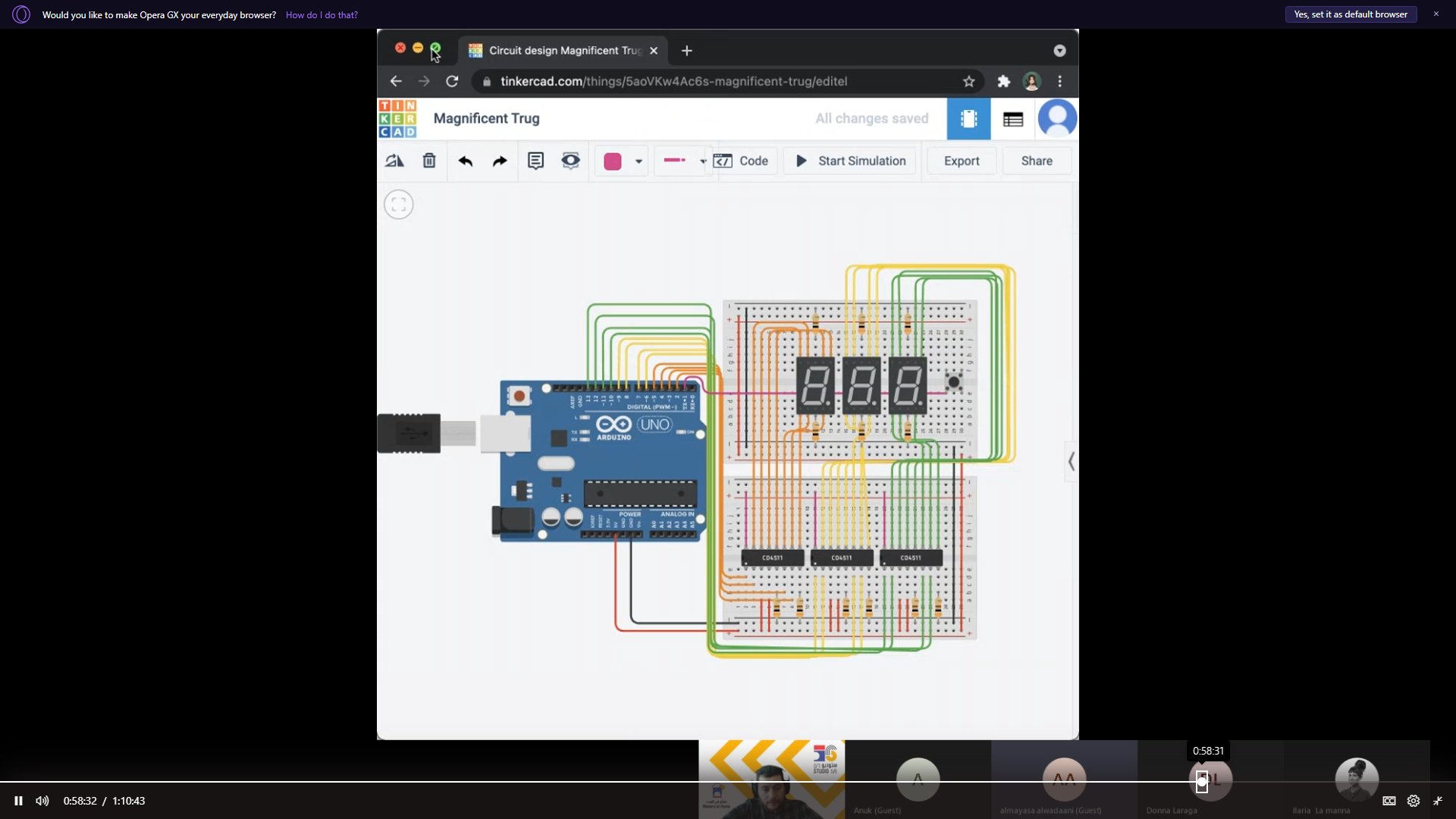The width and height of the screenshot is (1456, 819).
Task: Pause the video playback
Action: [18, 801]
